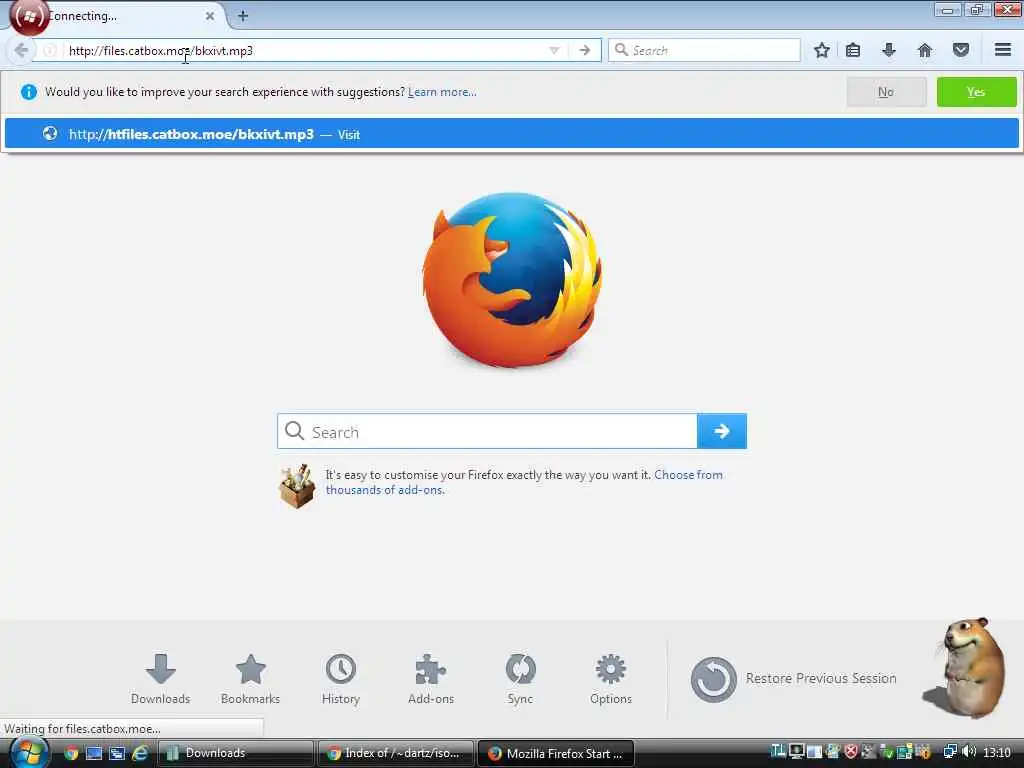Click the magnifier icon in toolbar search box

click(621, 50)
